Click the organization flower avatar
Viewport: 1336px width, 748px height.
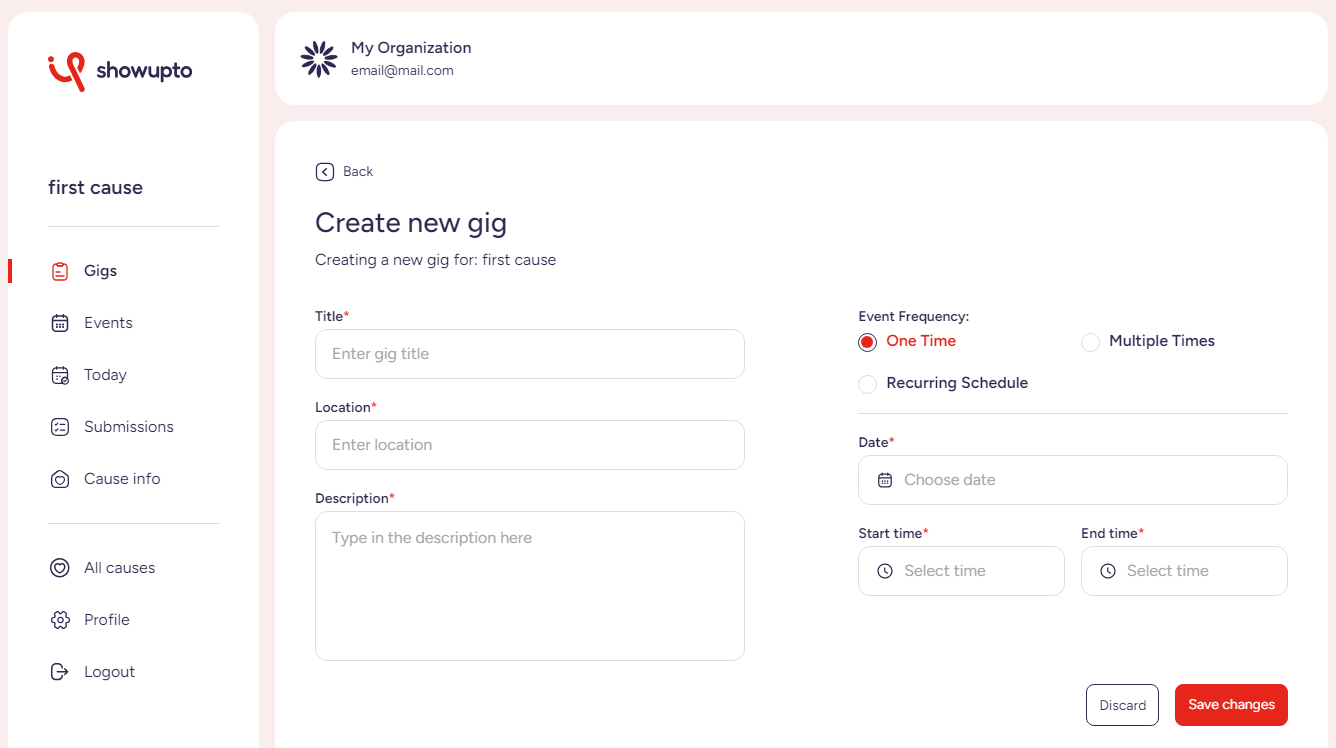[x=319, y=59]
